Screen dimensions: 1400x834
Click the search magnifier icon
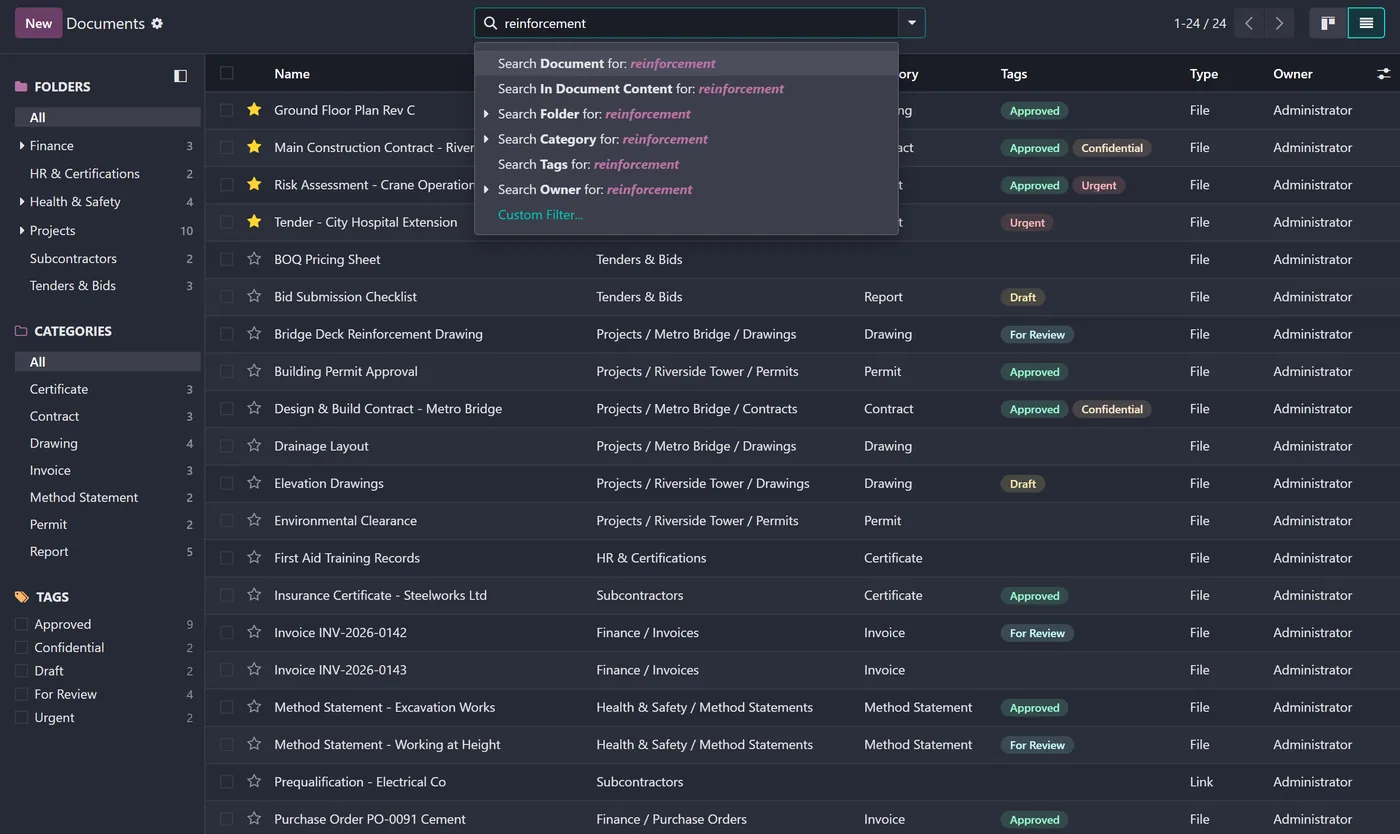pos(490,23)
